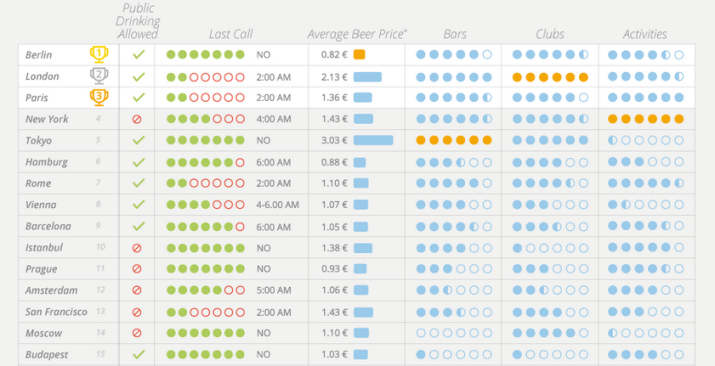Click the Barcelona city name
Image resolution: width=715 pixels, height=366 pixels.
point(48,226)
